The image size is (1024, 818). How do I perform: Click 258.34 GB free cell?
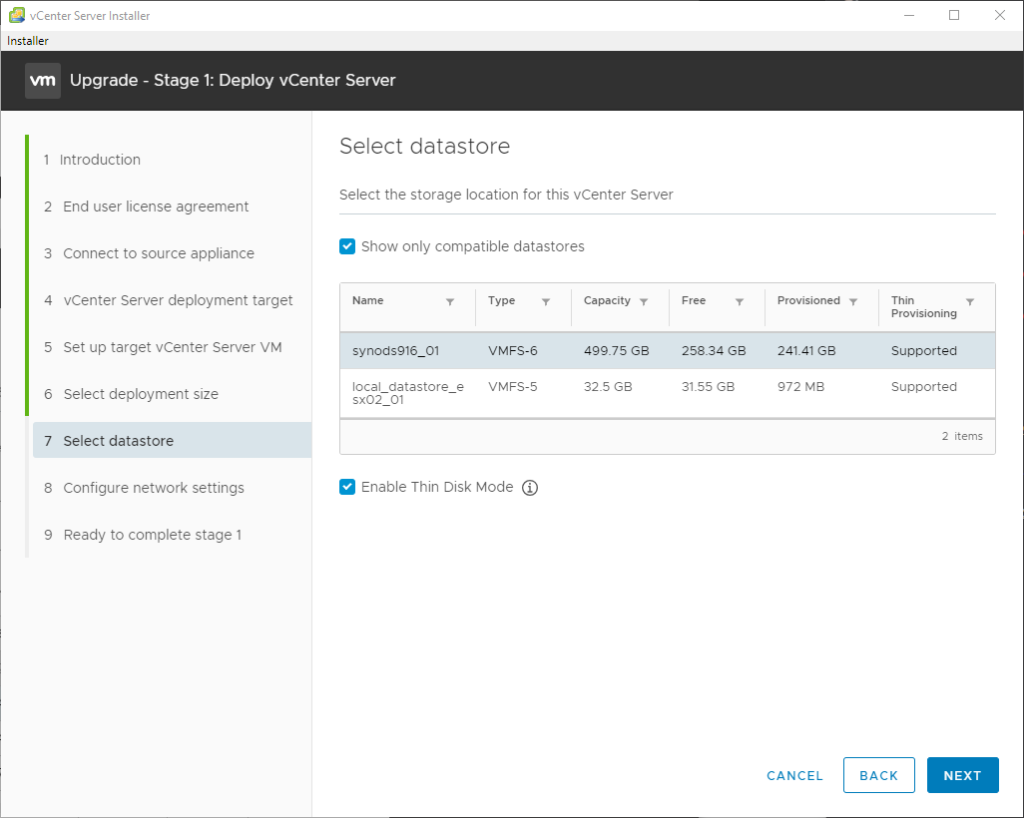[713, 351]
